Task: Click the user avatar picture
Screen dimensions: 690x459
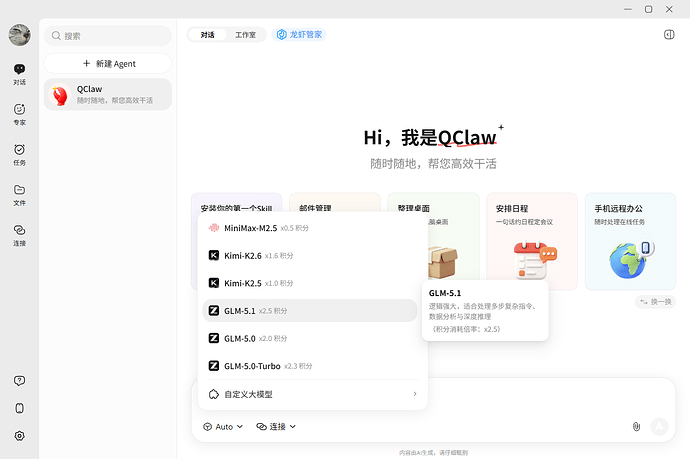Action: pos(19,35)
